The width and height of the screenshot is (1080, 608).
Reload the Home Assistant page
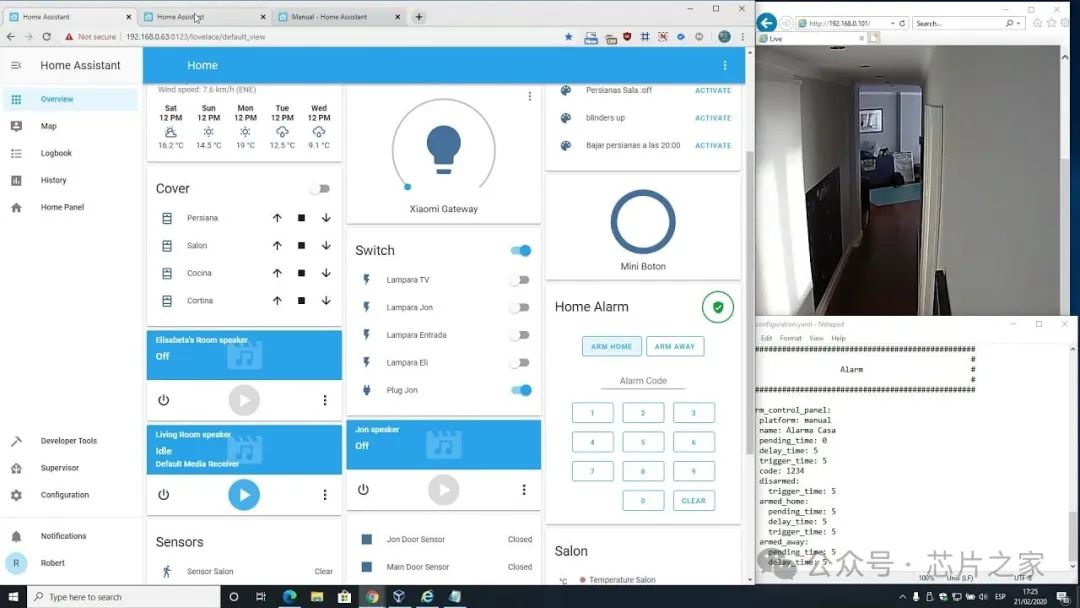pos(47,37)
